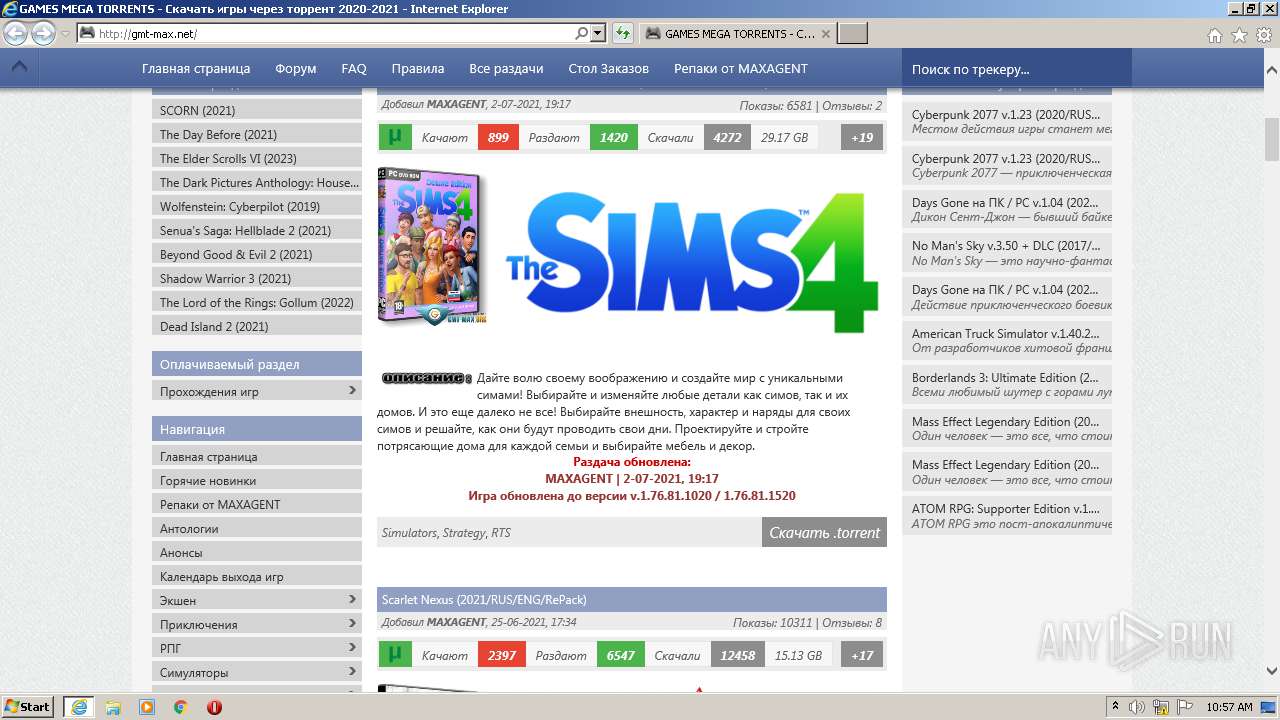Click the +17 rating button
This screenshot has width=1280, height=720.
[862, 655]
